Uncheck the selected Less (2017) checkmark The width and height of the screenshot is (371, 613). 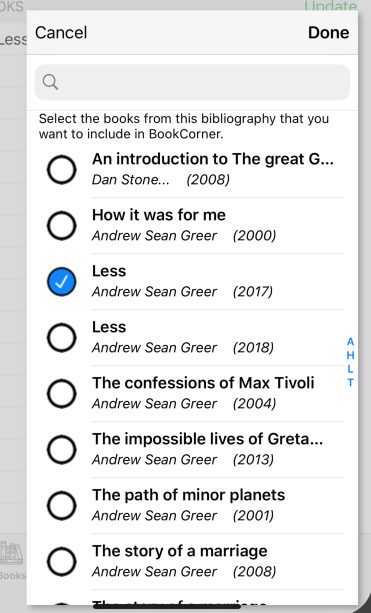61,281
